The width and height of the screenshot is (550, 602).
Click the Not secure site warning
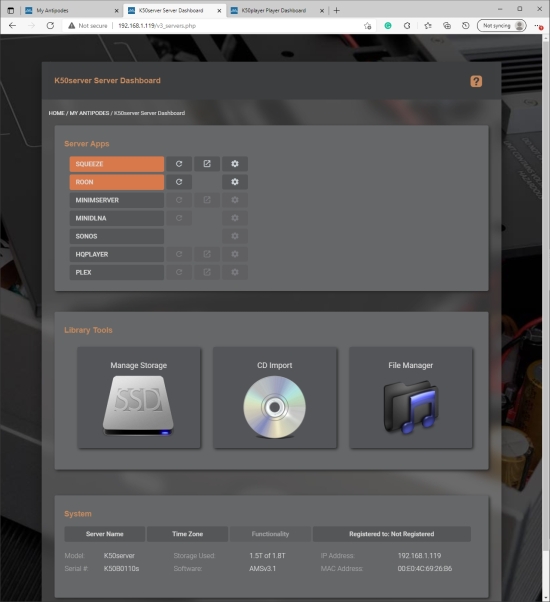[x=88, y=26]
